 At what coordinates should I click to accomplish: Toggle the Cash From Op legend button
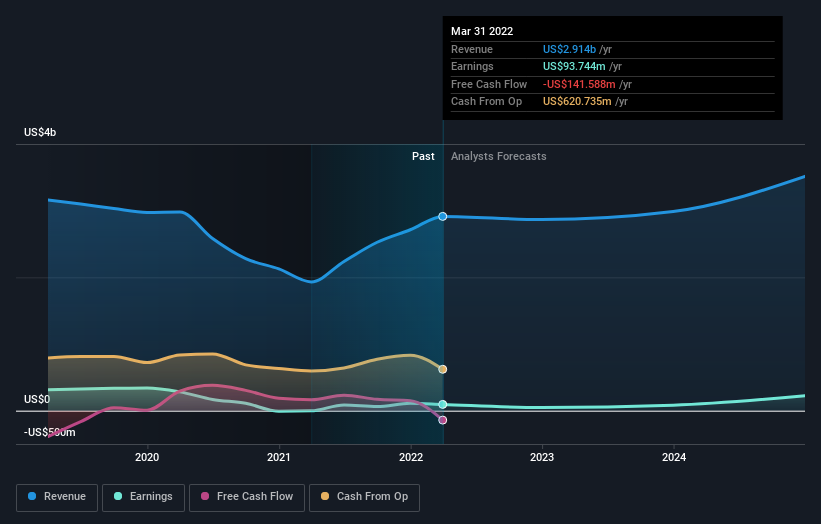coord(364,497)
